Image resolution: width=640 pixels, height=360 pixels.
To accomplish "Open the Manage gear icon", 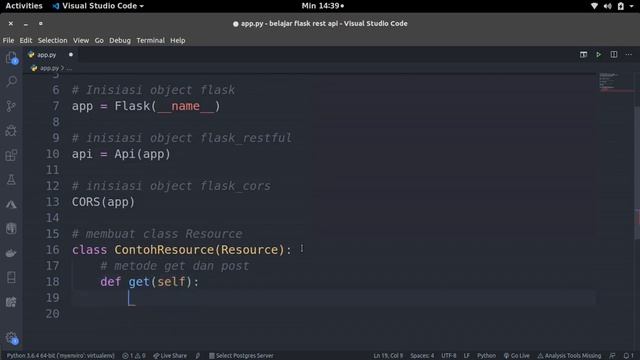I will pyautogui.click(x=11, y=338).
